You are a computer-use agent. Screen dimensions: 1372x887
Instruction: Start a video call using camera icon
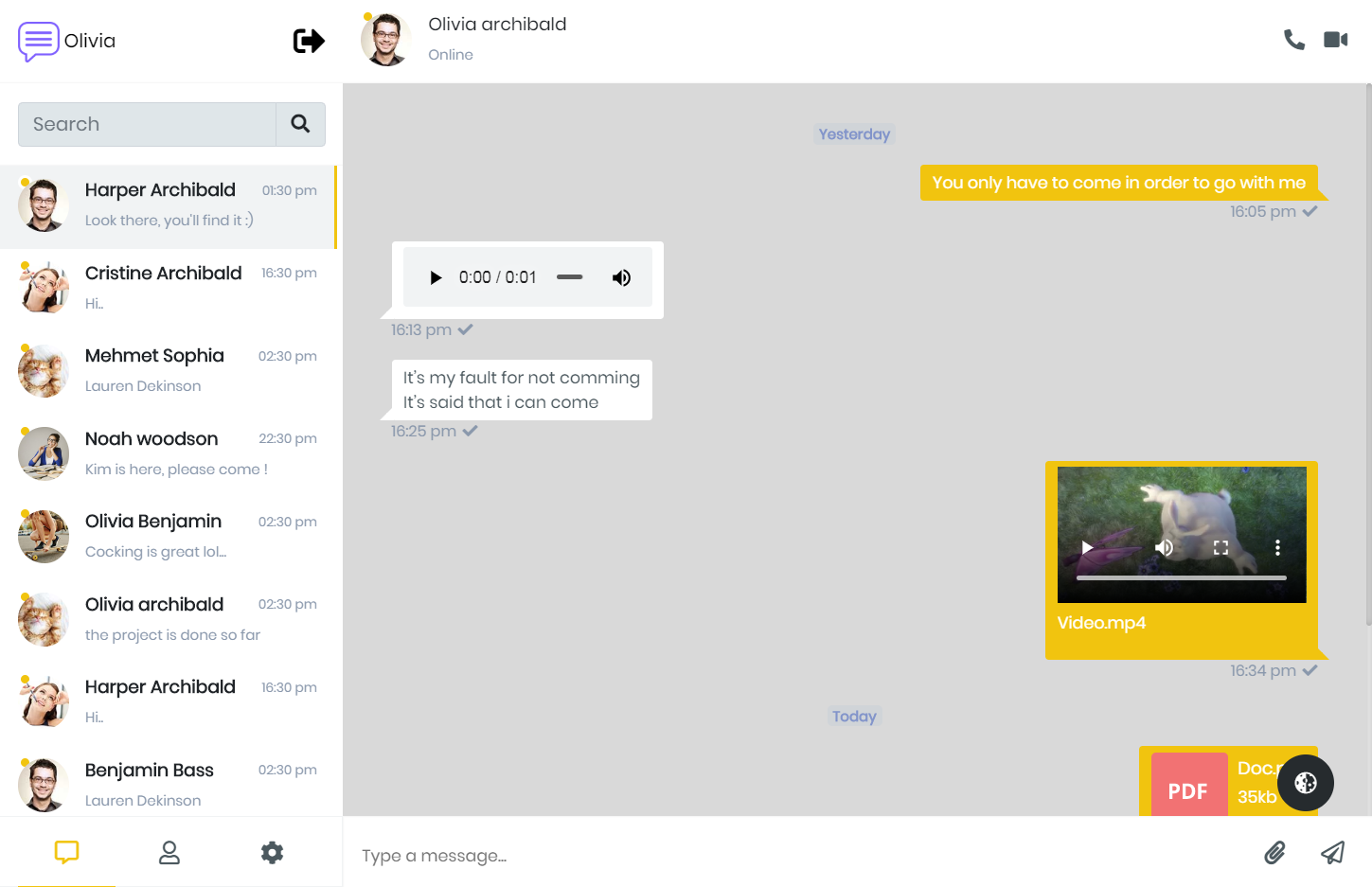[x=1335, y=40]
